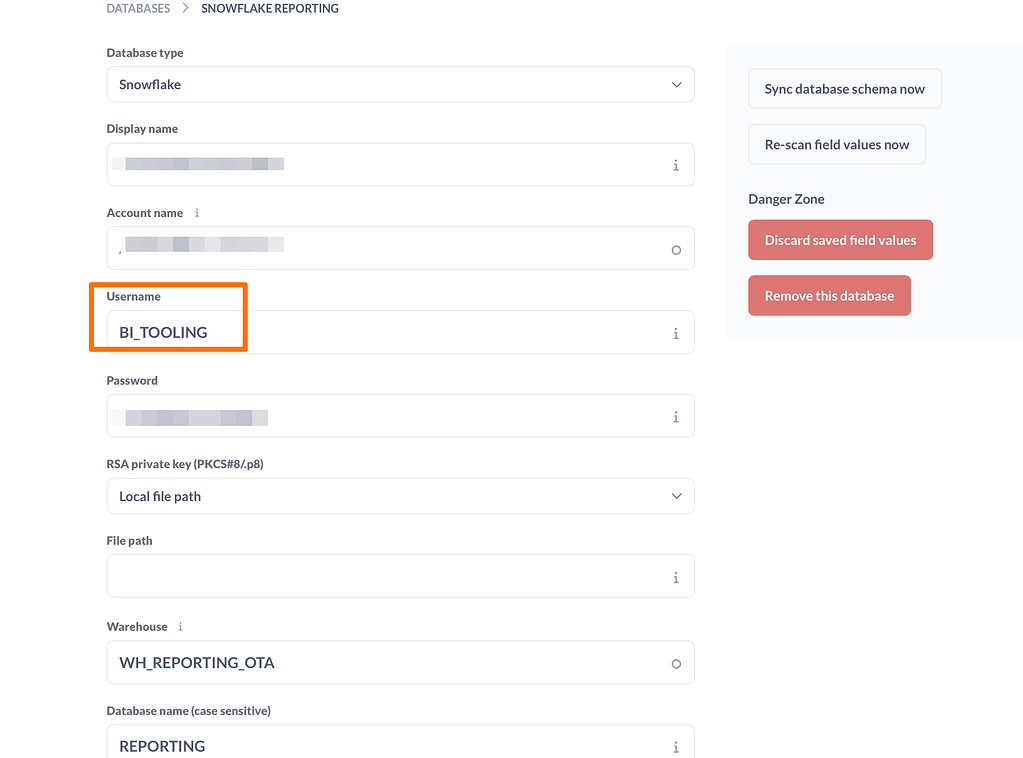Click the Password field info icon
1023x758 pixels.
click(x=676, y=417)
